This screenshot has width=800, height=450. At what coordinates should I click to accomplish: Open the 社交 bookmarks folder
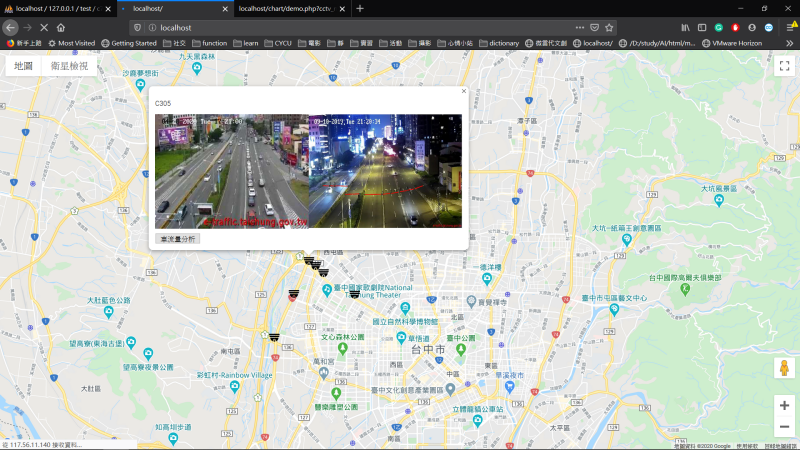click(174, 43)
